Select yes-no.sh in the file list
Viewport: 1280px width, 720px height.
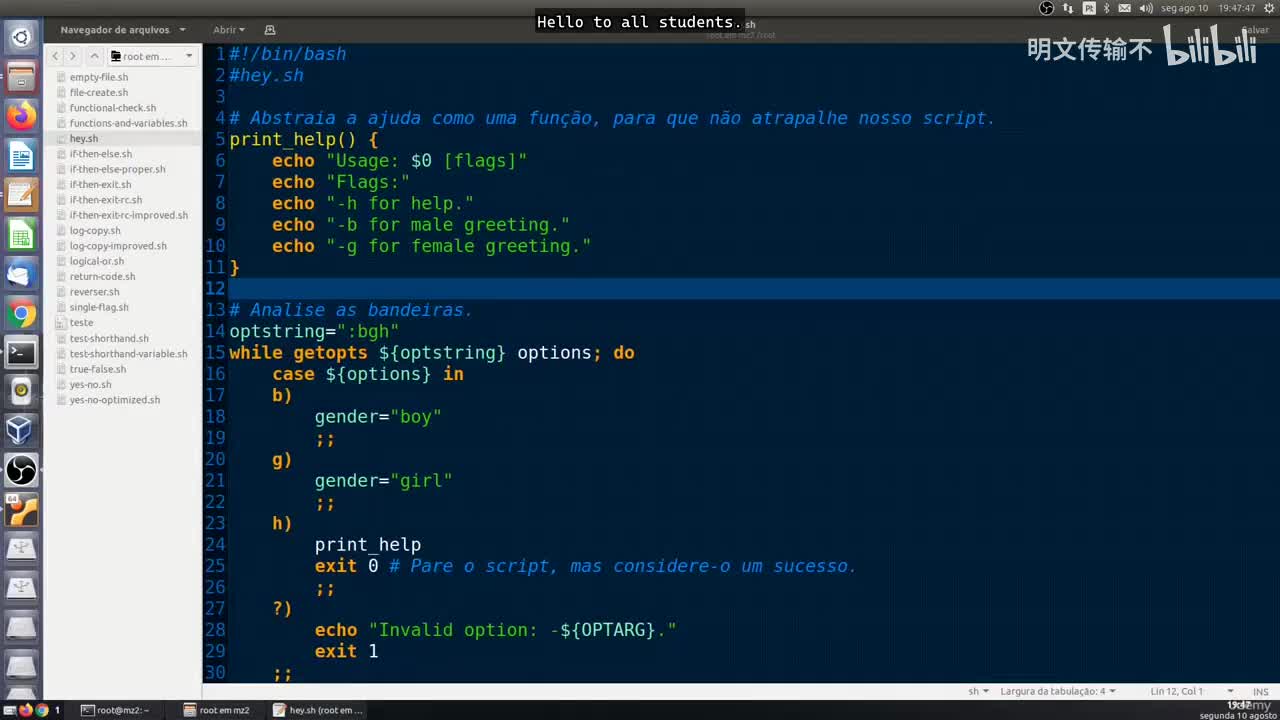click(x=91, y=384)
